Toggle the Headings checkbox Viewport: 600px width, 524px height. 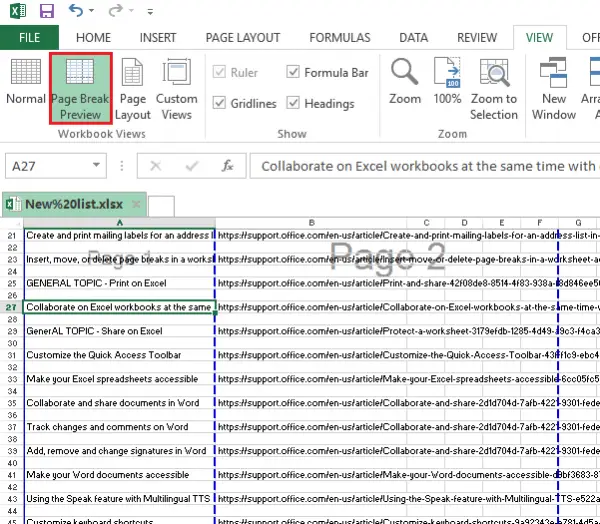tap(293, 103)
